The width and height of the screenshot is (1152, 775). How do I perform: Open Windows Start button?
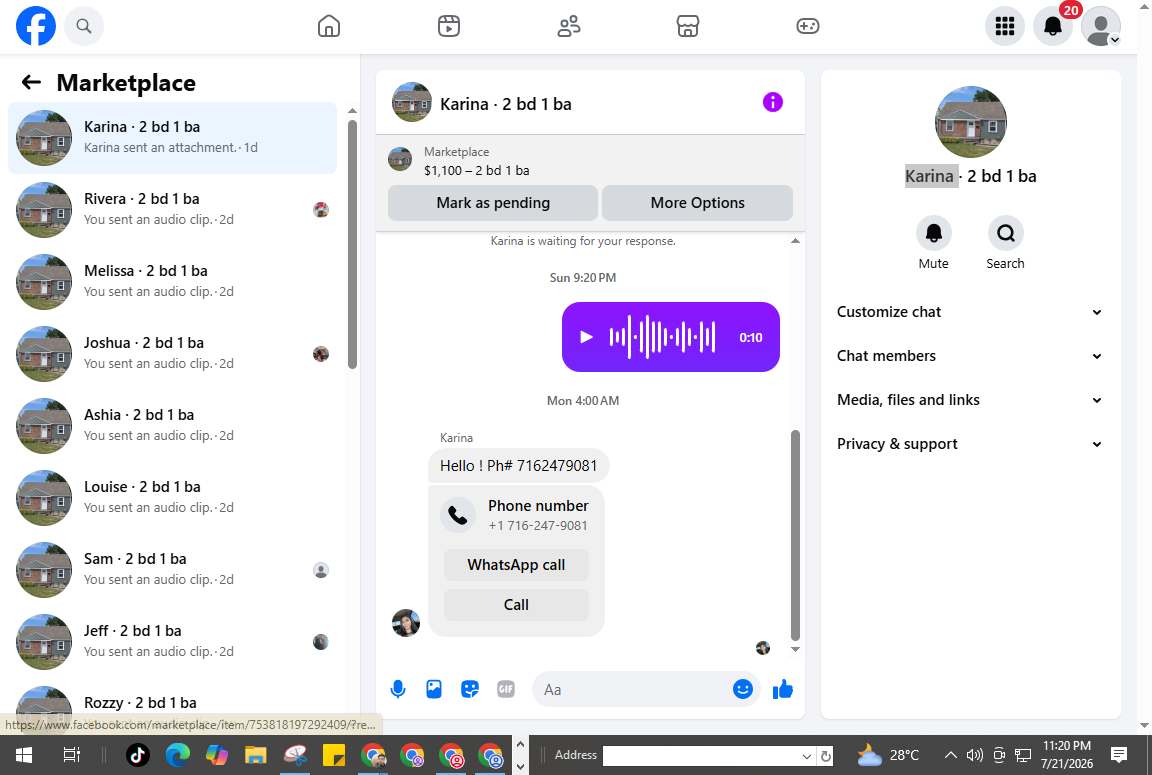[24, 755]
